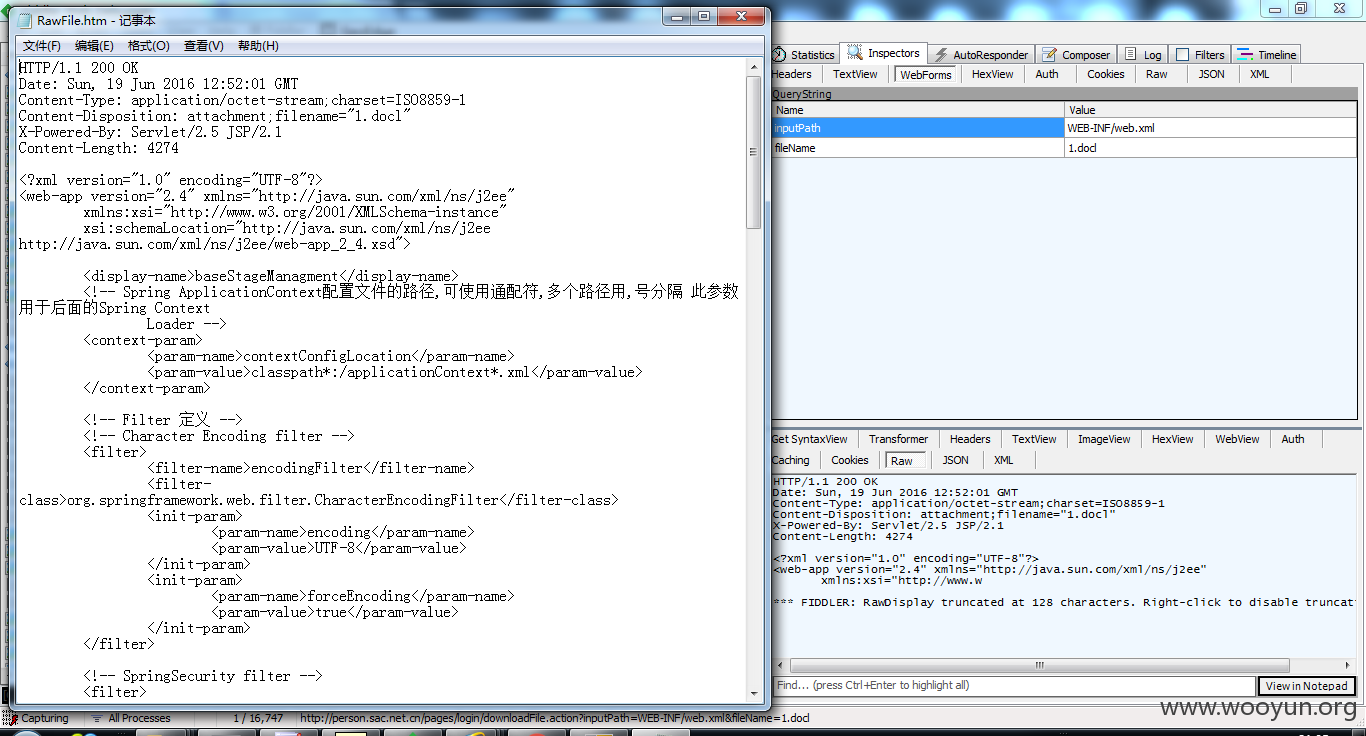
Task: Click the encodingFilter filter-name line in Notepad
Action: [x=310, y=468]
